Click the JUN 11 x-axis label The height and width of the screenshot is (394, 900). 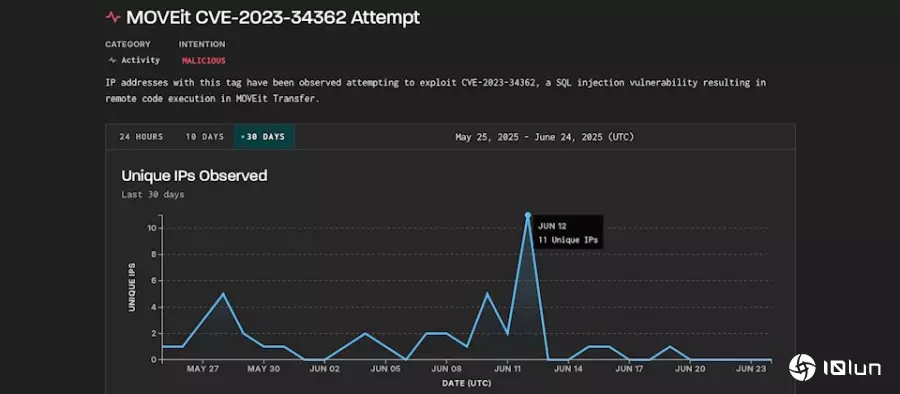tap(507, 369)
